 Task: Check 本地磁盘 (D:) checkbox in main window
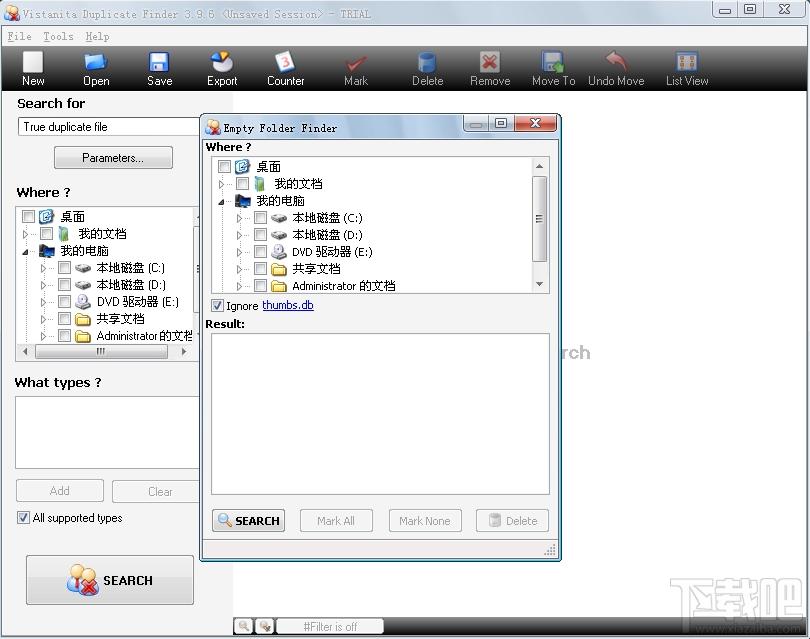pyautogui.click(x=65, y=285)
